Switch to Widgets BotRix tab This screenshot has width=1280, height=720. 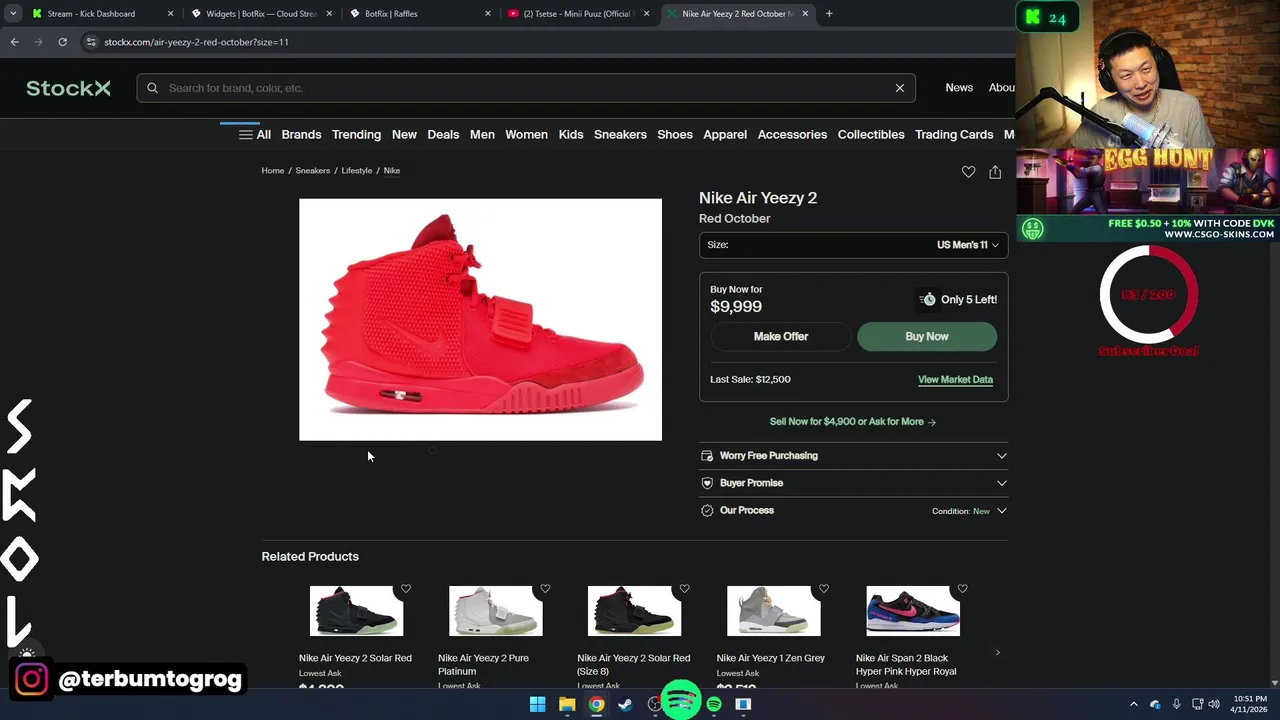tap(261, 14)
